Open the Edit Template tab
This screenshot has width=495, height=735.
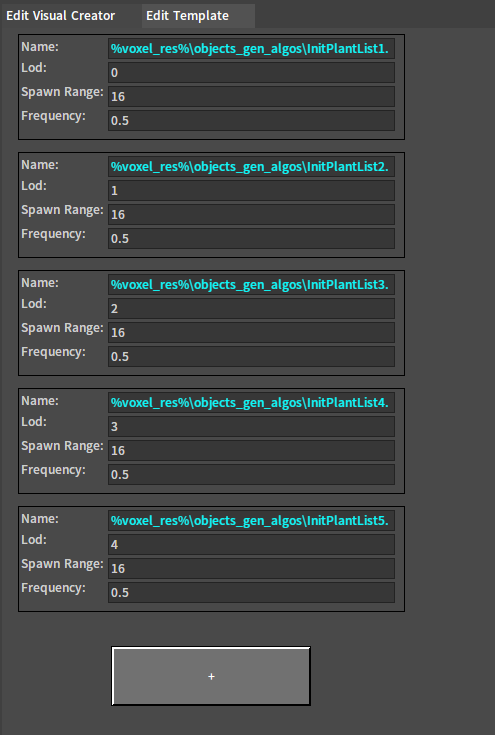(x=198, y=15)
